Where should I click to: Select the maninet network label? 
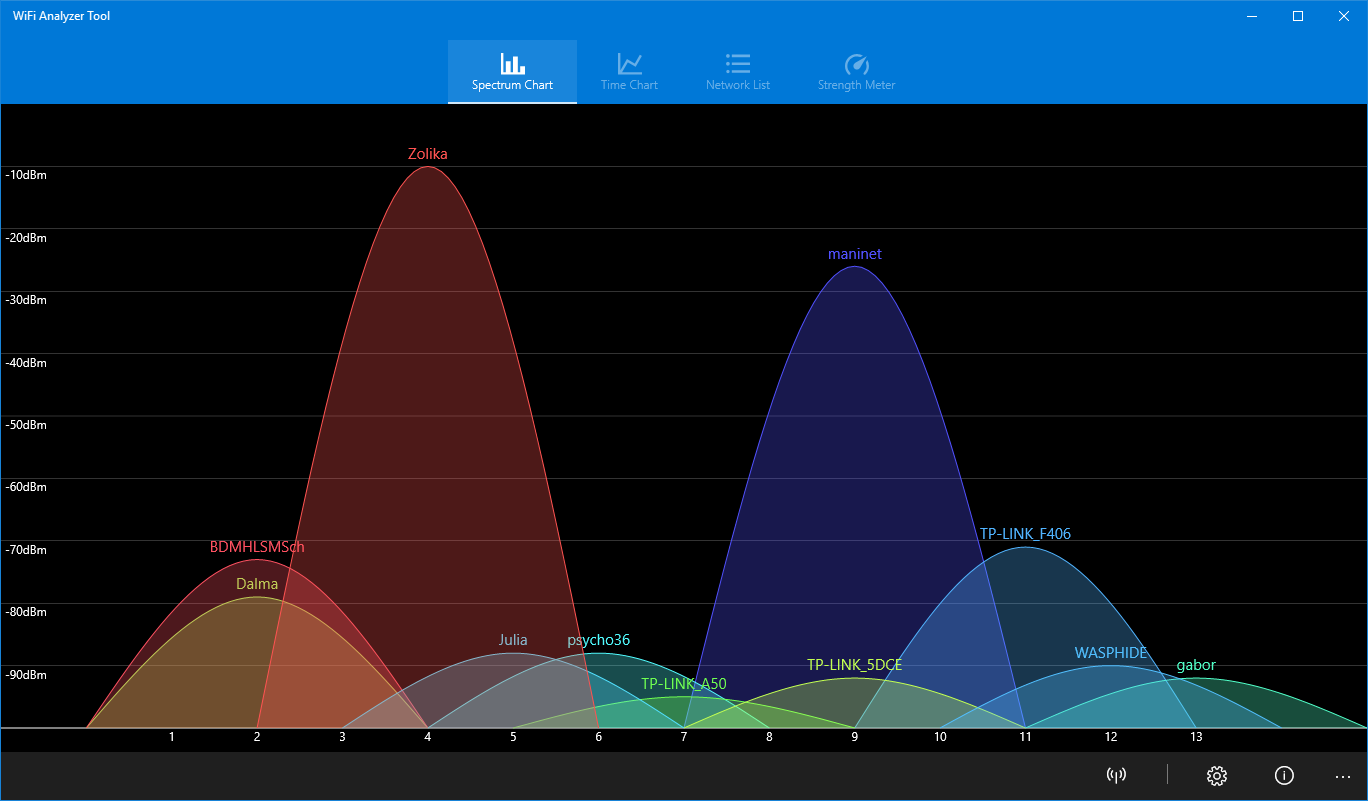pos(854,253)
